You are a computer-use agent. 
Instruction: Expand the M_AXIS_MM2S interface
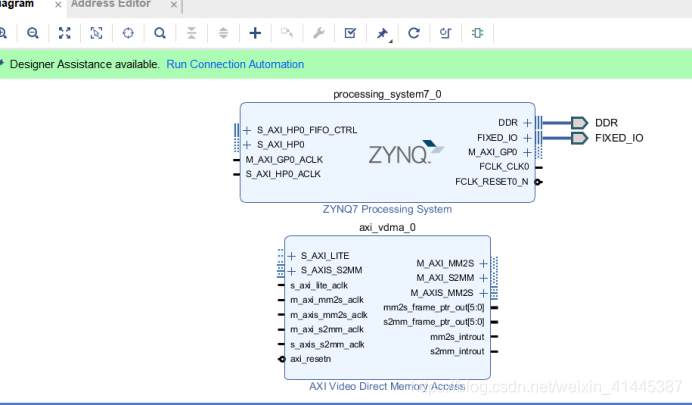click(x=483, y=293)
